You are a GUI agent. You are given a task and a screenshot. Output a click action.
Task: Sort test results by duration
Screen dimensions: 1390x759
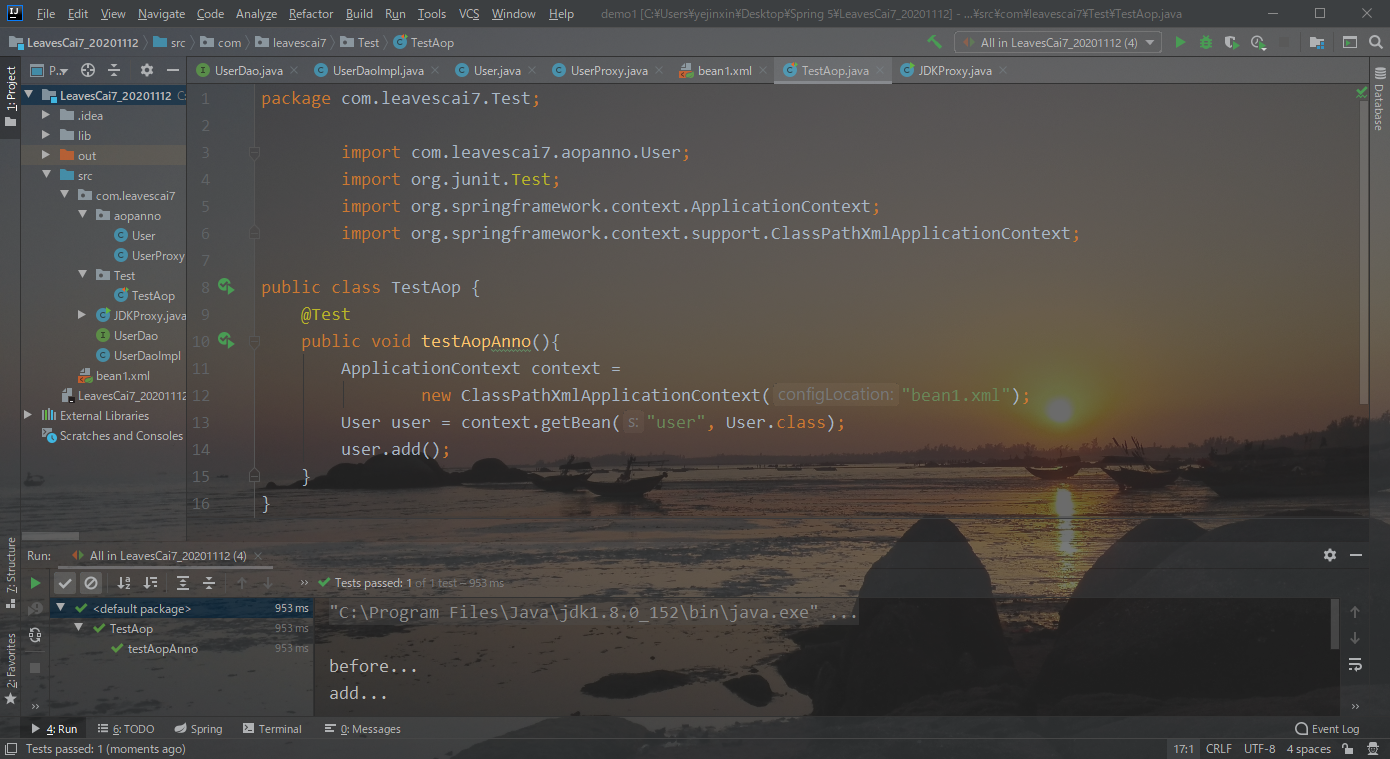(150, 582)
